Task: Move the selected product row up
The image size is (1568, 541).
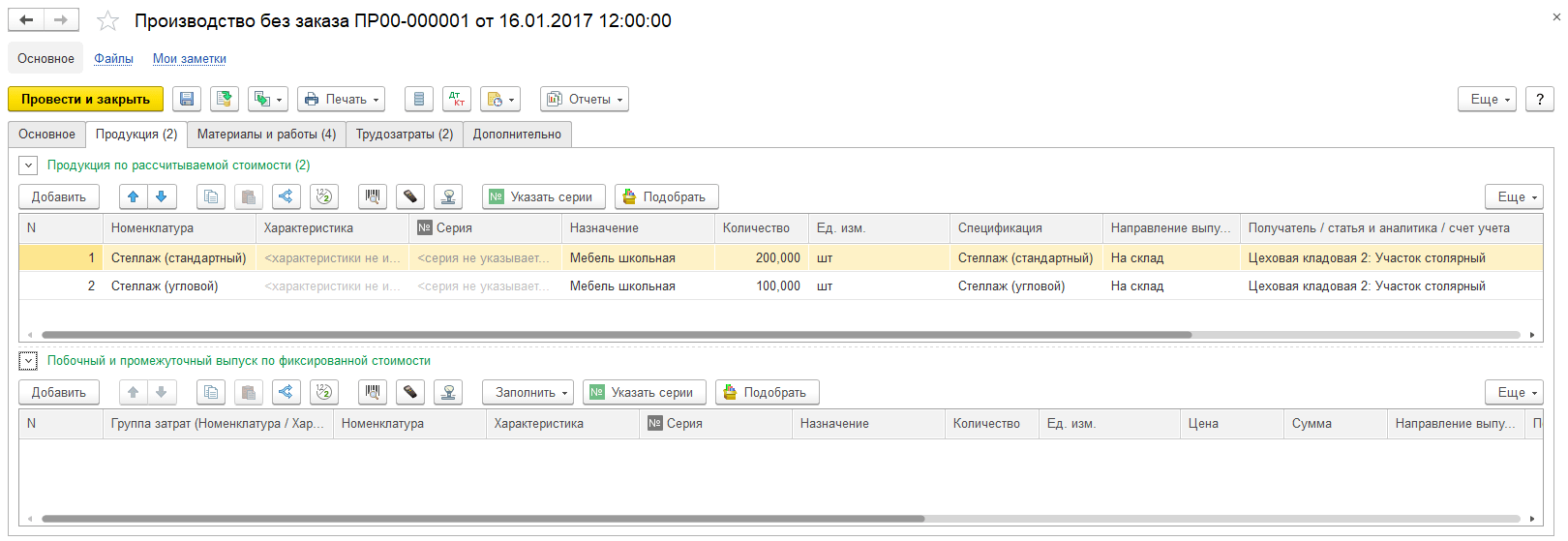Action: coord(134,196)
